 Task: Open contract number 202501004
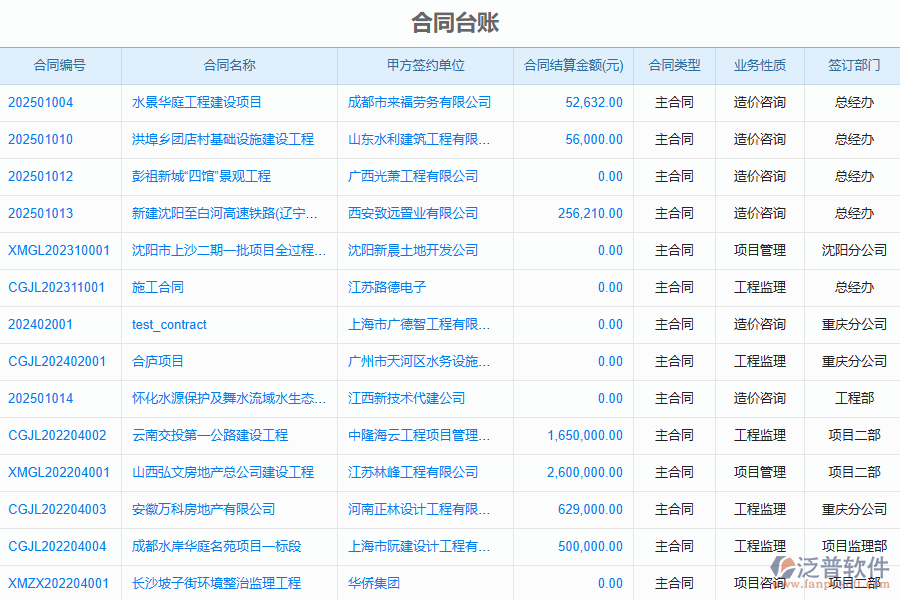coord(40,103)
